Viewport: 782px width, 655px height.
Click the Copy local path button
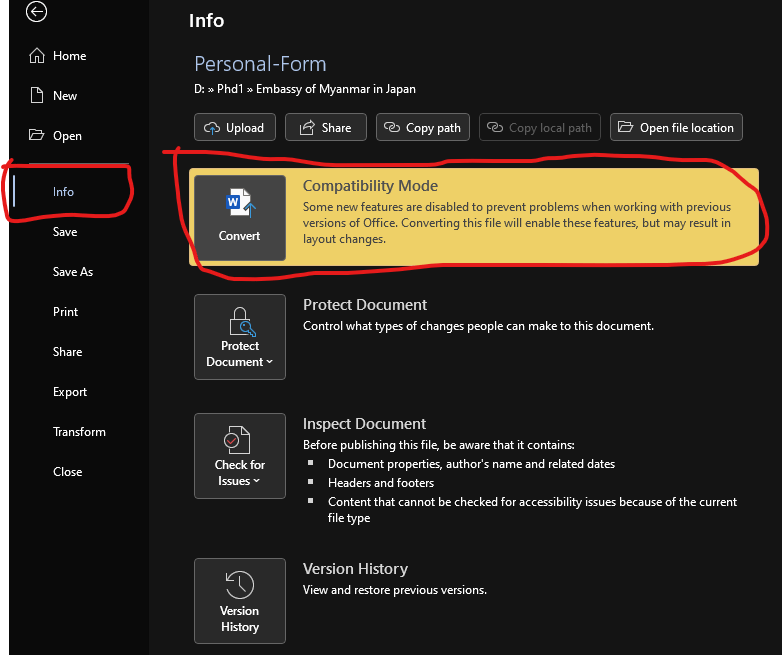(540, 128)
